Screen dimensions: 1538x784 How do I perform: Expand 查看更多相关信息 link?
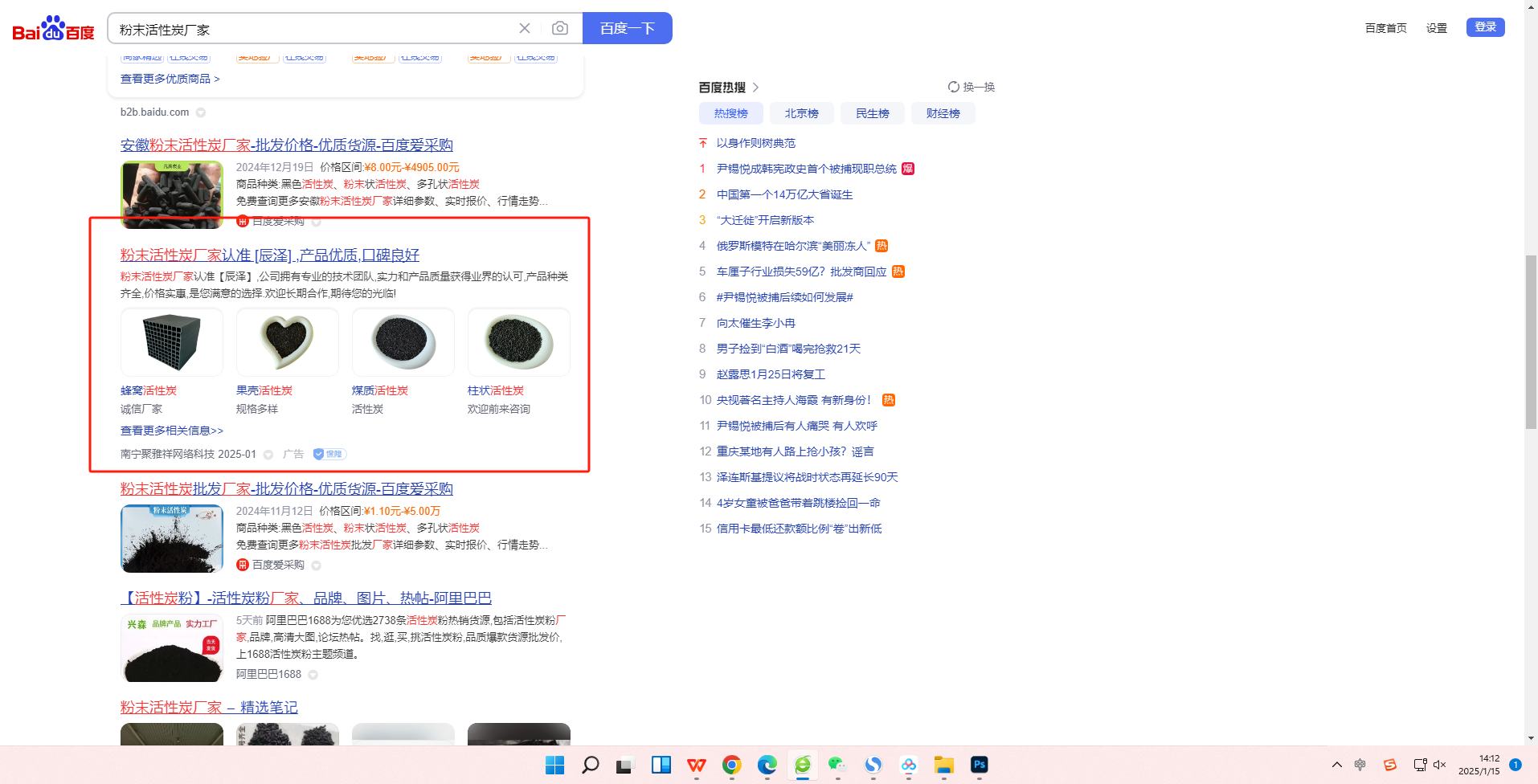(172, 431)
